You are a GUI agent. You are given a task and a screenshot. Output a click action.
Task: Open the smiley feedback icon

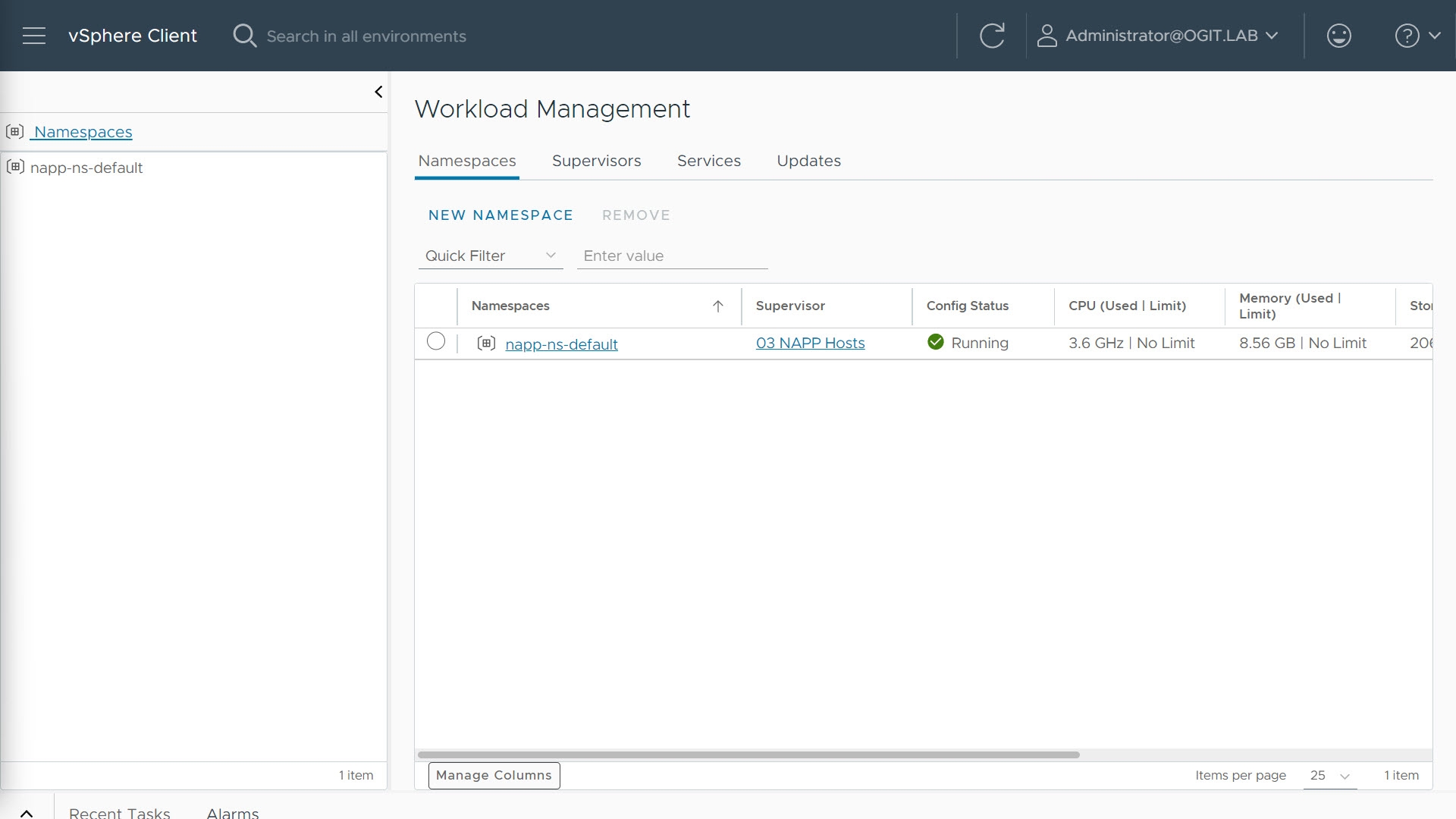click(x=1338, y=36)
